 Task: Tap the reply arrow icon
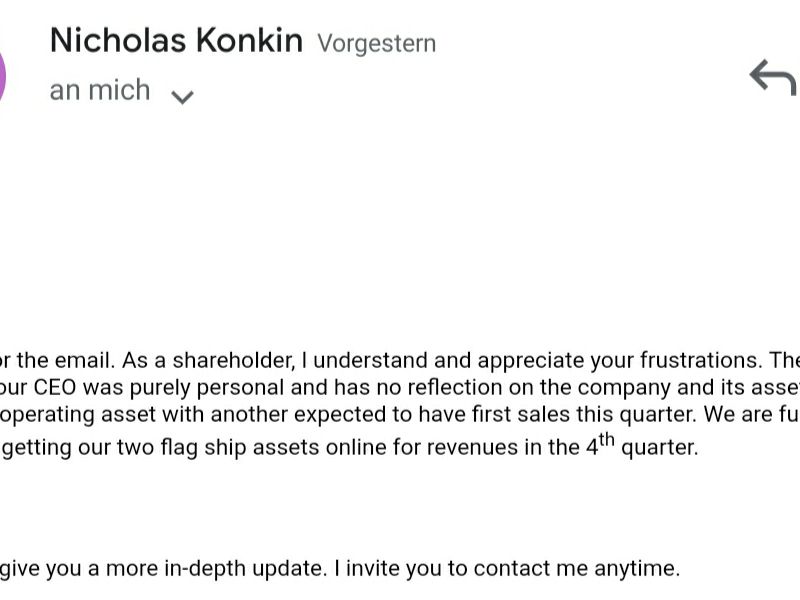773,78
